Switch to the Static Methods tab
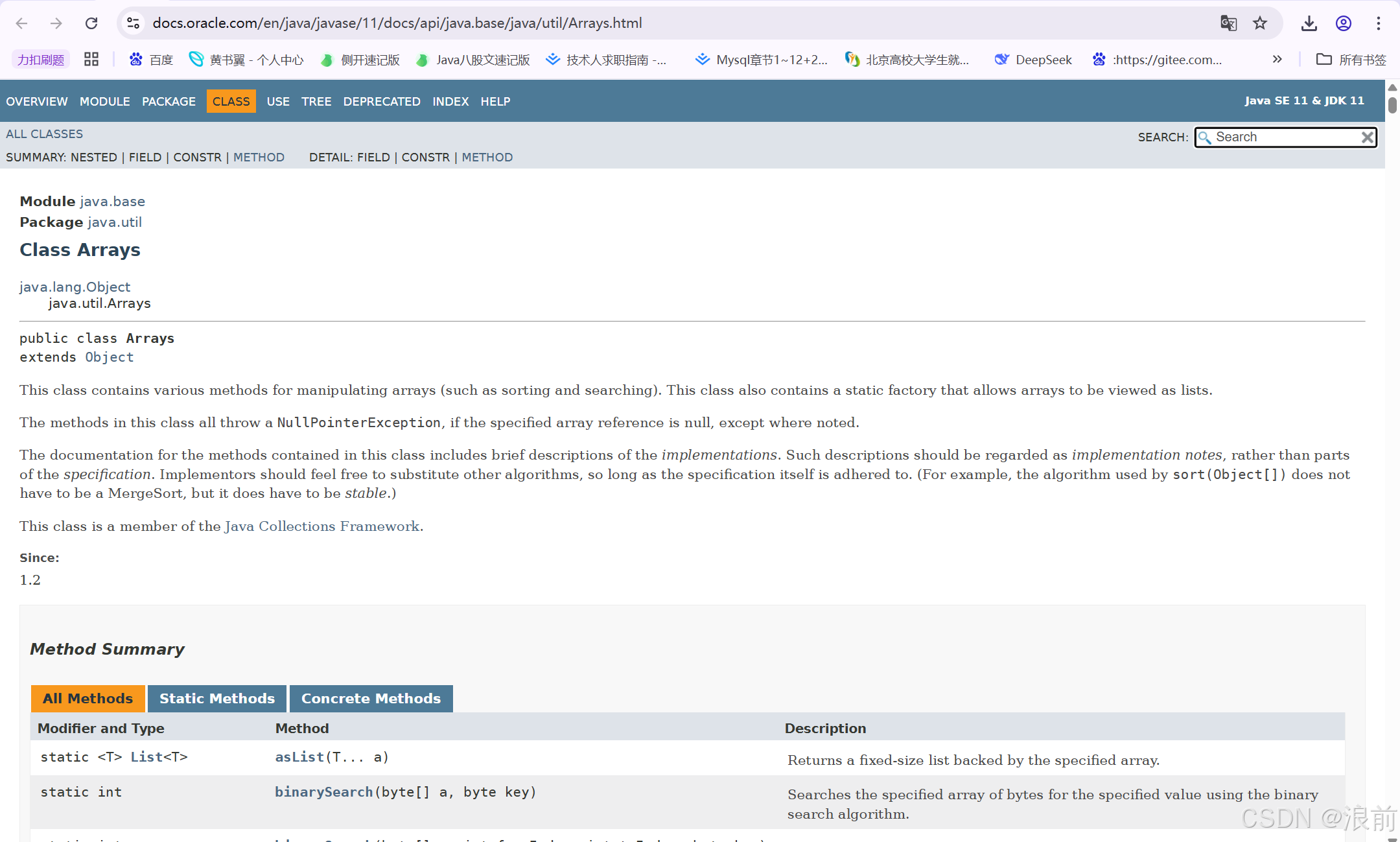This screenshot has height=842, width=1400. tap(217, 699)
